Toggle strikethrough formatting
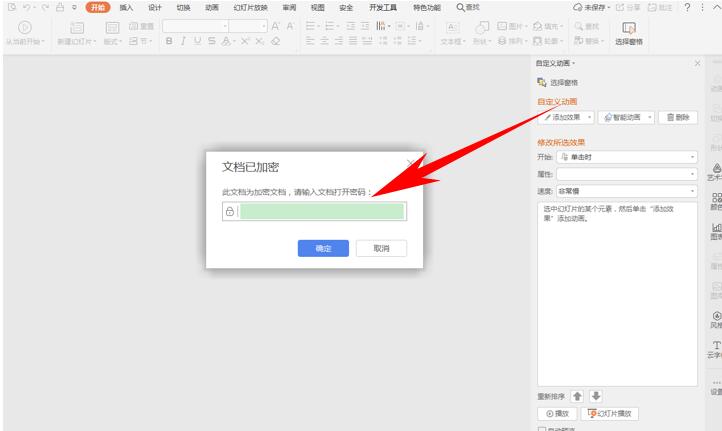This screenshot has height=431, width=722. pos(211,41)
